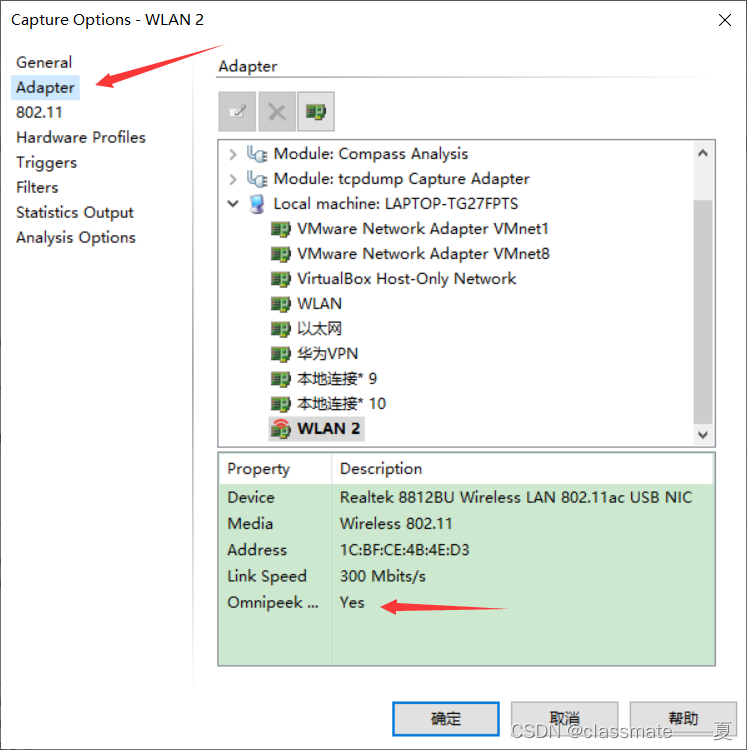Viewport: 747px width, 750px height.
Task: Click the Realtek 8812BU device description
Action: (516, 497)
